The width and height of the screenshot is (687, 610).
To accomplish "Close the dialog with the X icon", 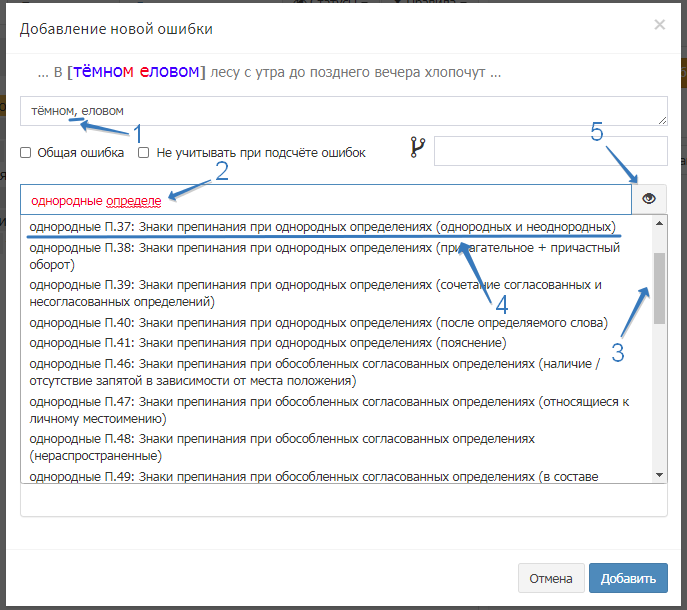I will point(659,25).
